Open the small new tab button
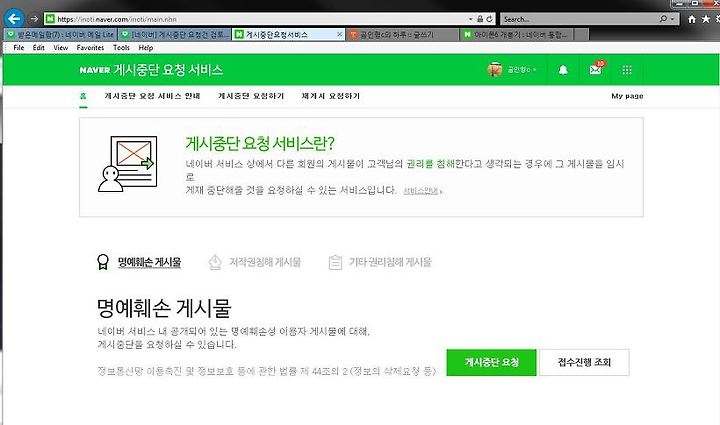The width and height of the screenshot is (720, 425). [581, 34]
